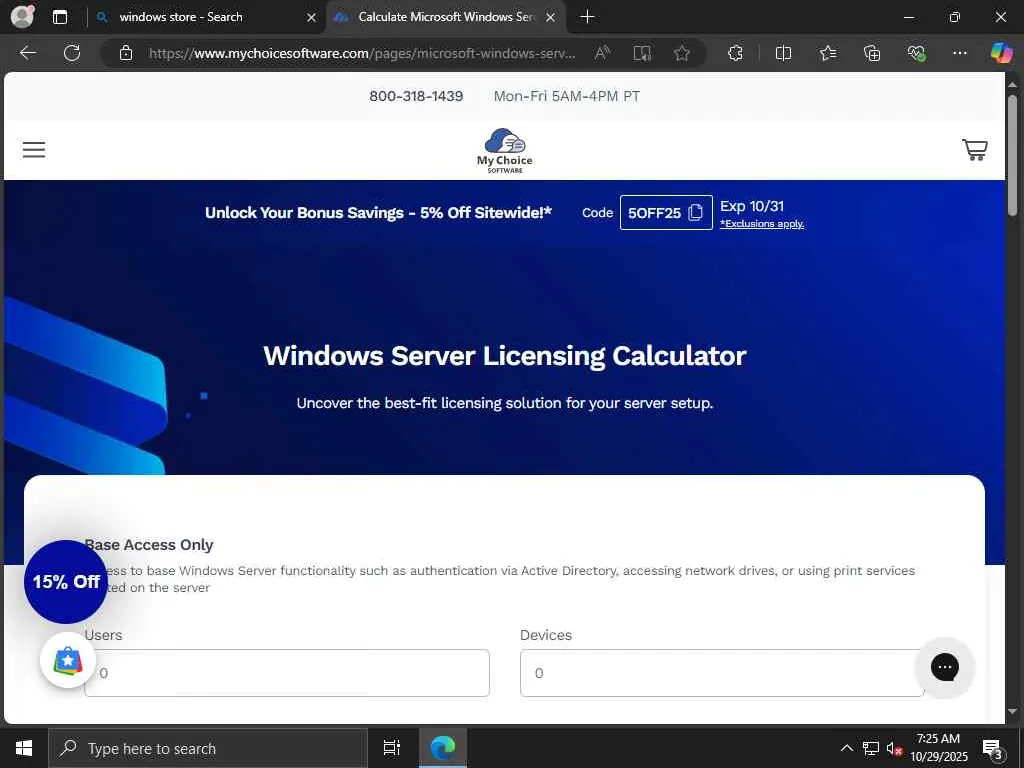Click the My Choice Software logo

point(504,150)
